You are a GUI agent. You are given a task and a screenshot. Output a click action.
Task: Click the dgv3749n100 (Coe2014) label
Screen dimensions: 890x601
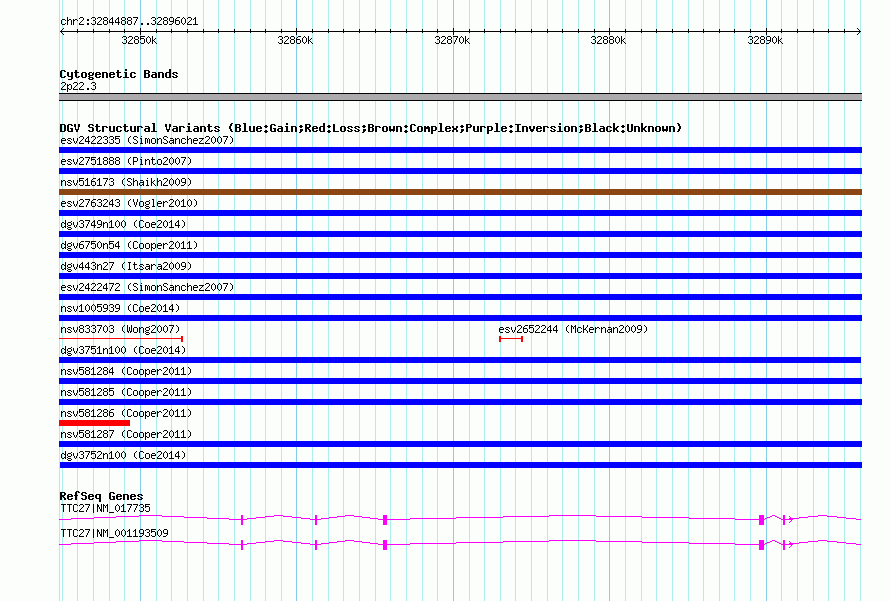coord(123,224)
